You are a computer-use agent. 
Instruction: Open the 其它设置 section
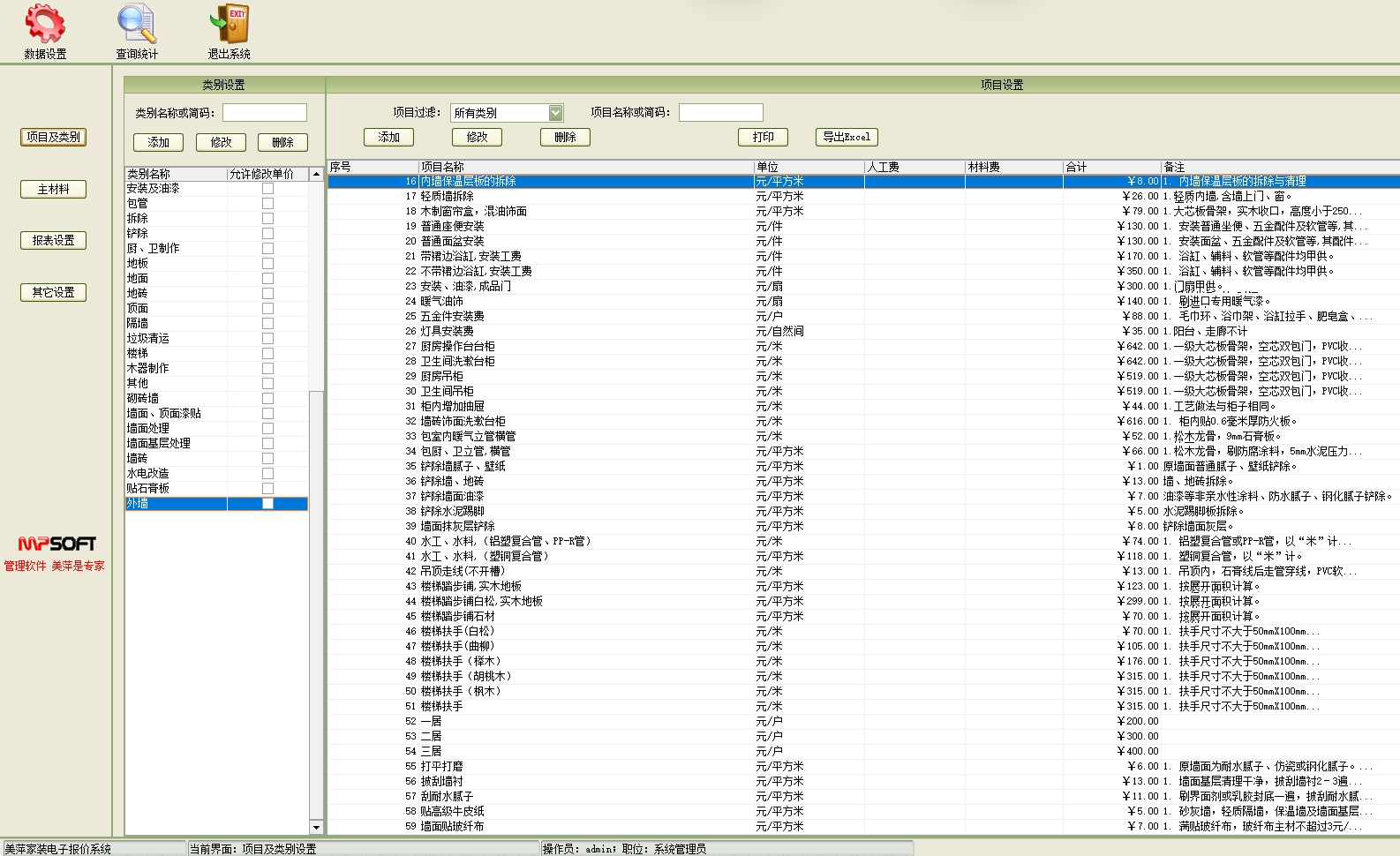(53, 293)
